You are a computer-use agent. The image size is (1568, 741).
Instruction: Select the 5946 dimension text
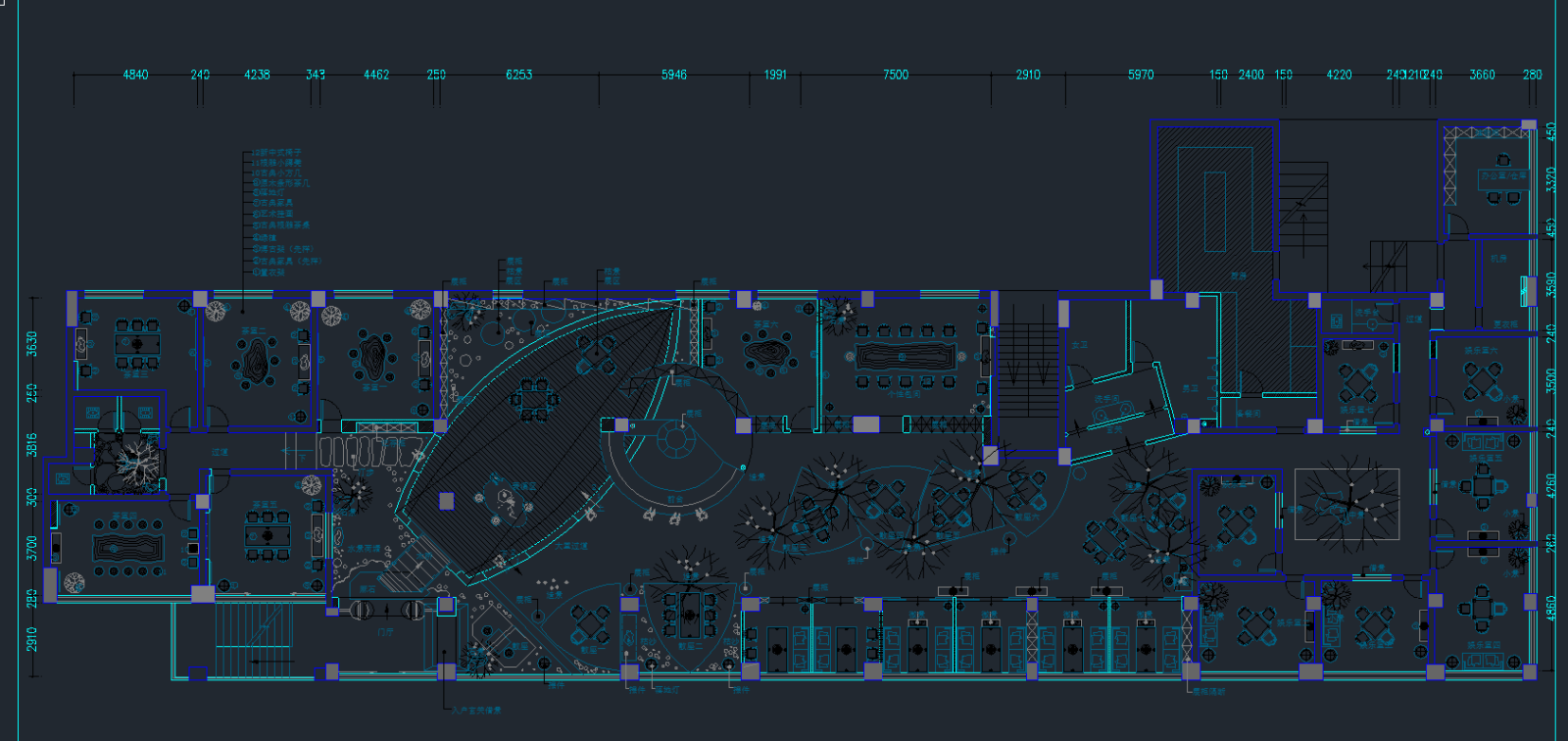[674, 74]
